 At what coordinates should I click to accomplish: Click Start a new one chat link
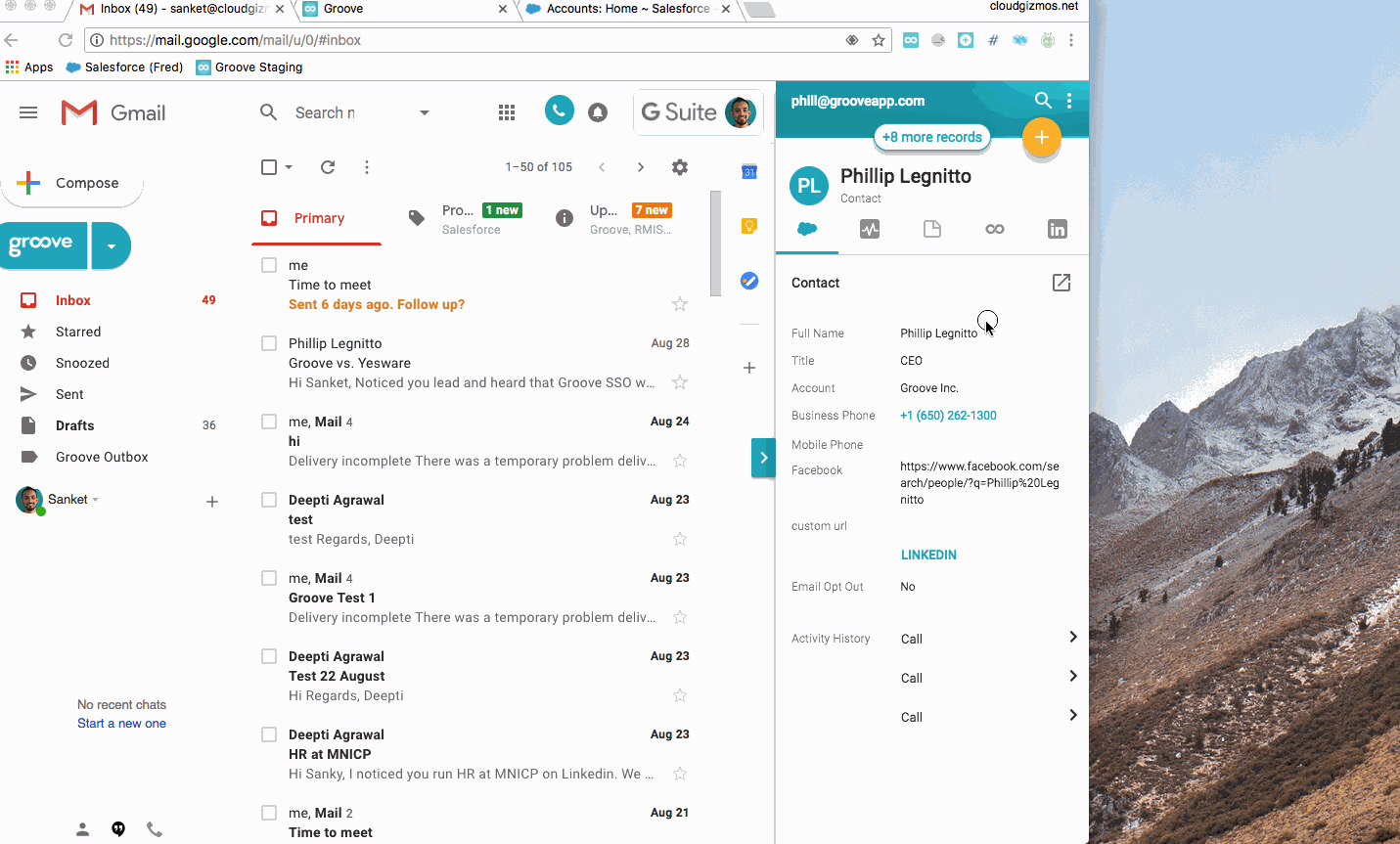click(121, 724)
